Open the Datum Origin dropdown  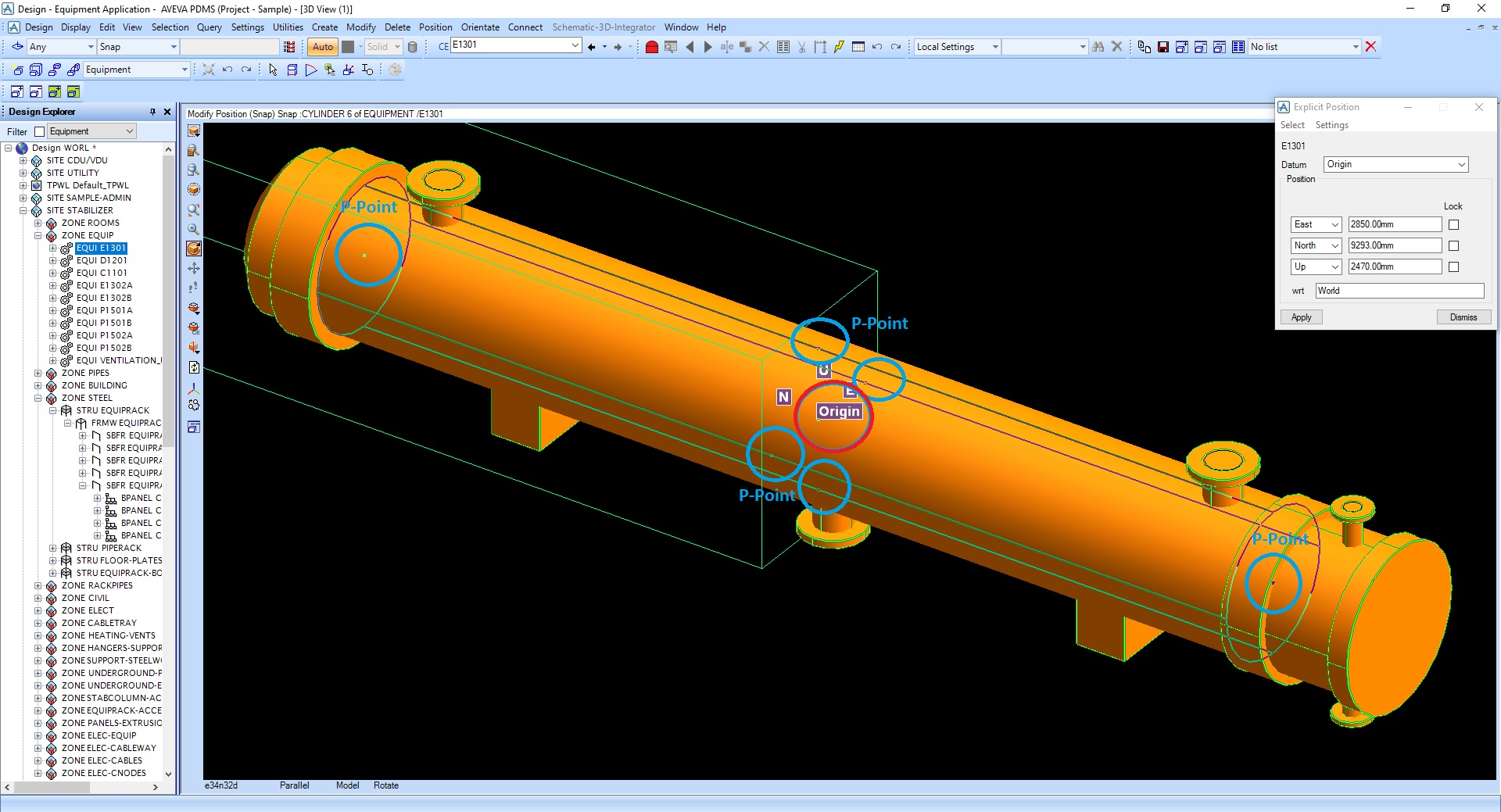click(x=1395, y=165)
